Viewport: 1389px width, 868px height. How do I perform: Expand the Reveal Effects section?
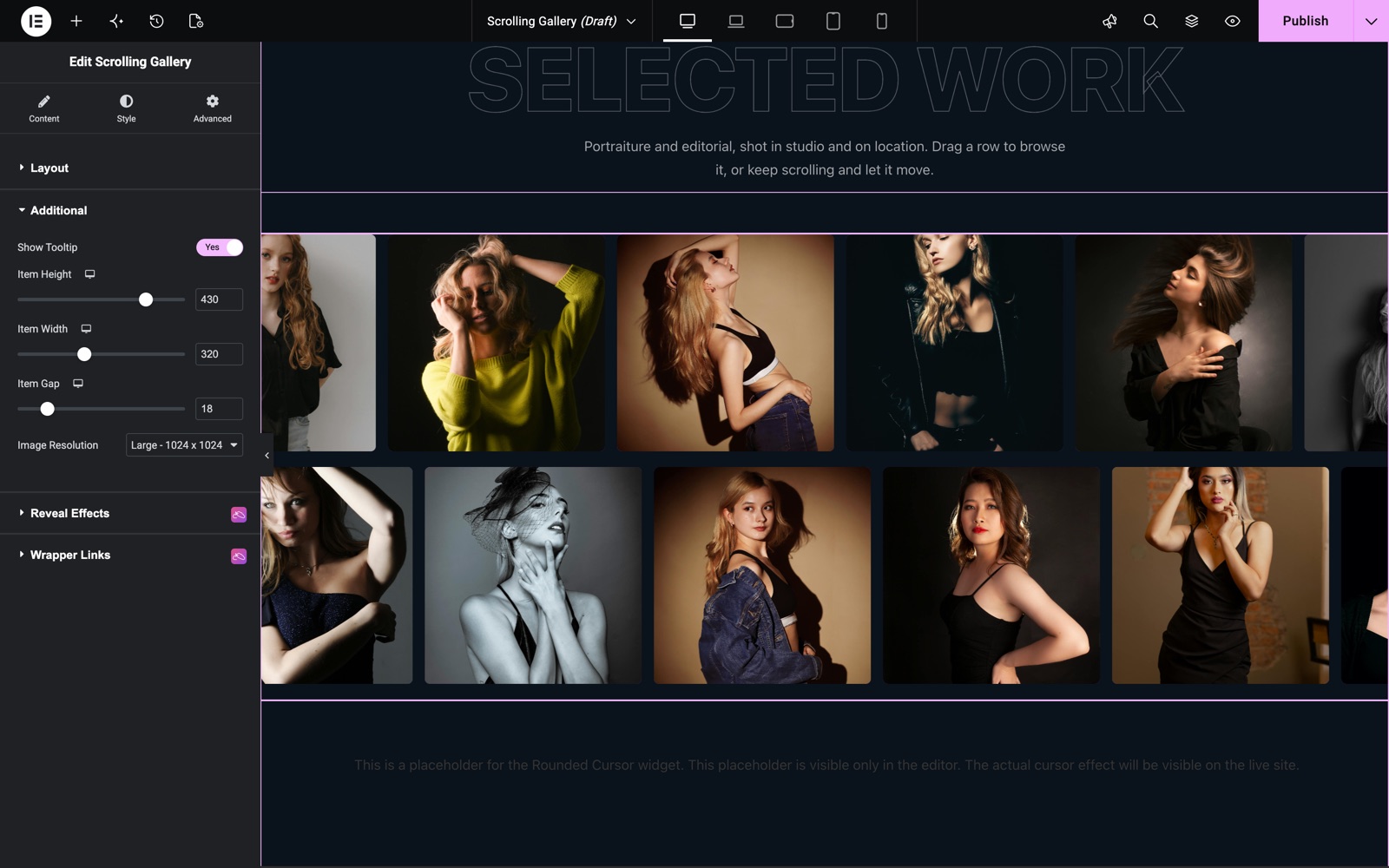click(130, 513)
